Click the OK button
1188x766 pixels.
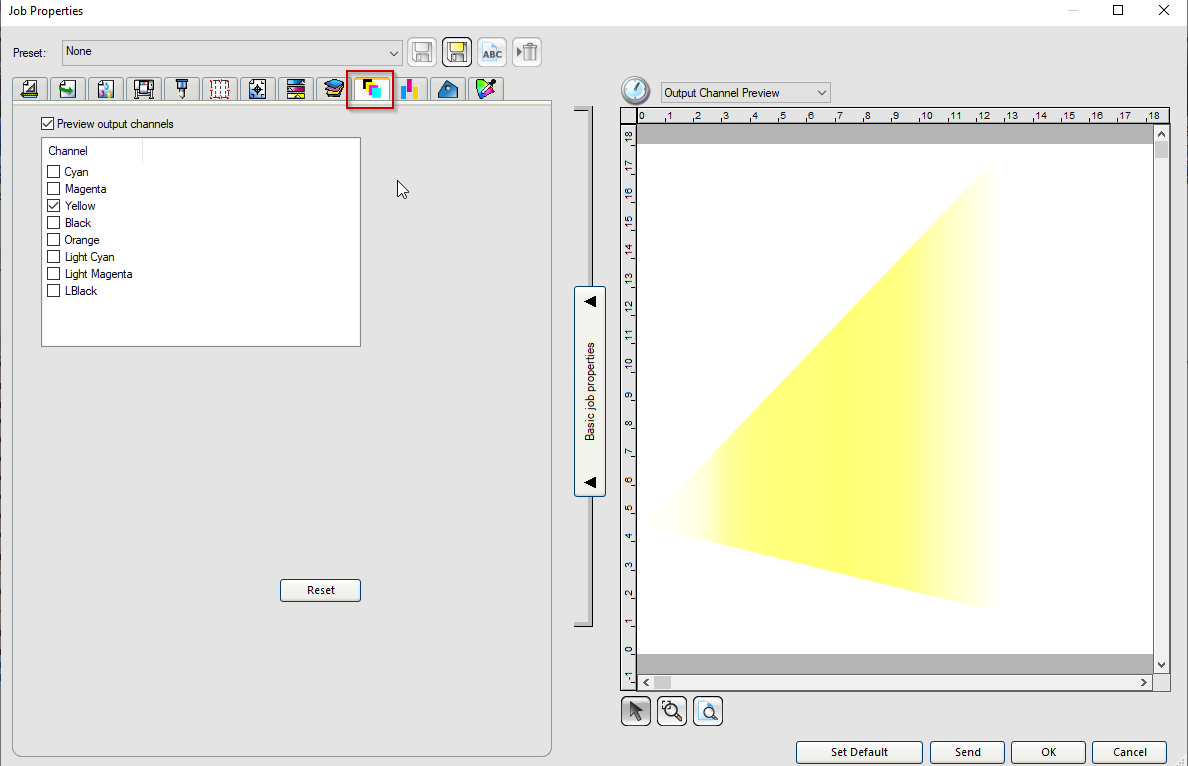pos(1049,752)
